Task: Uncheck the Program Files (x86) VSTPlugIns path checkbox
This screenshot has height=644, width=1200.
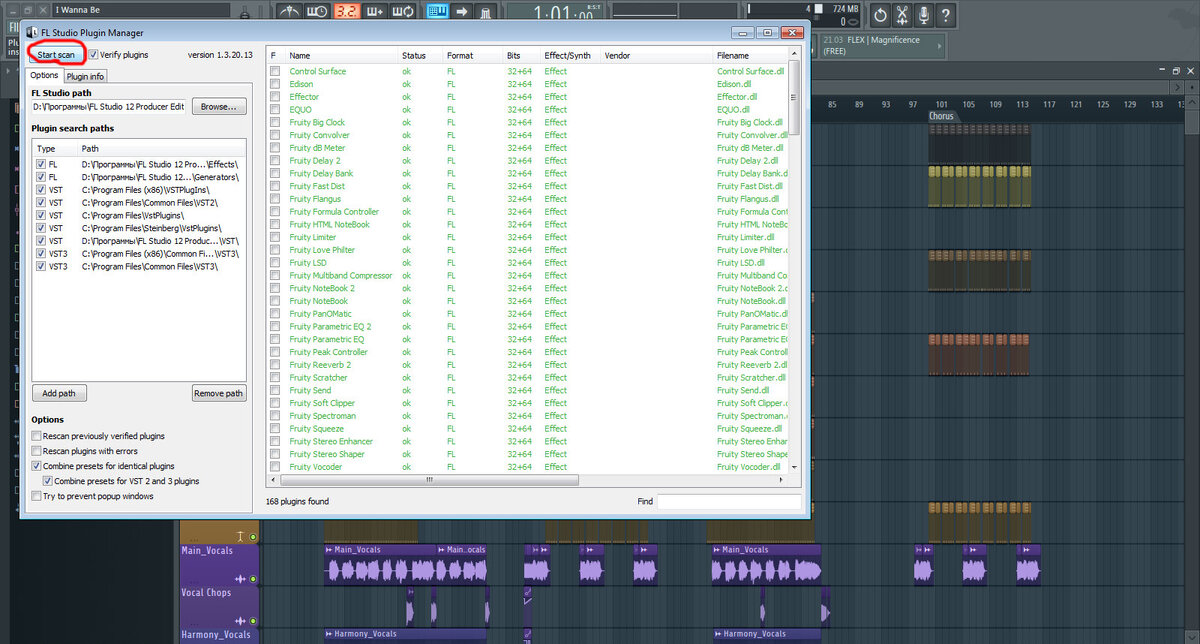Action: 41,189
